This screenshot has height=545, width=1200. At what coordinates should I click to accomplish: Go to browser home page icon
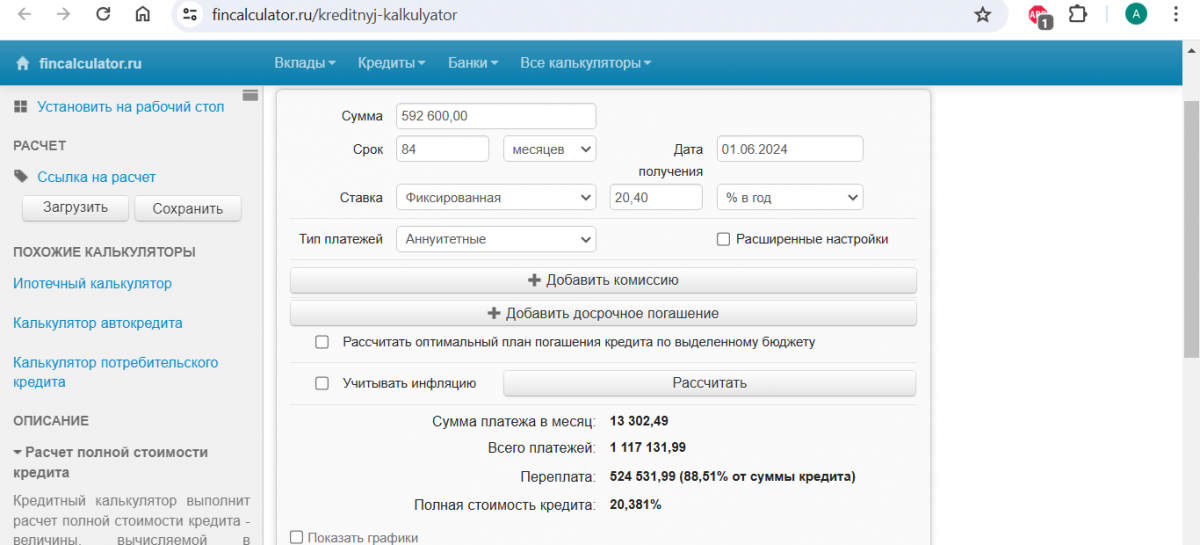tap(143, 15)
